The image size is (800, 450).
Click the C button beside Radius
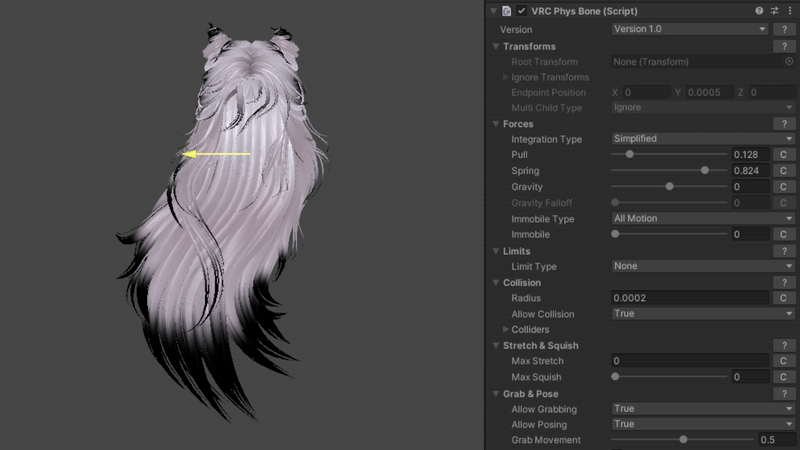click(x=785, y=298)
